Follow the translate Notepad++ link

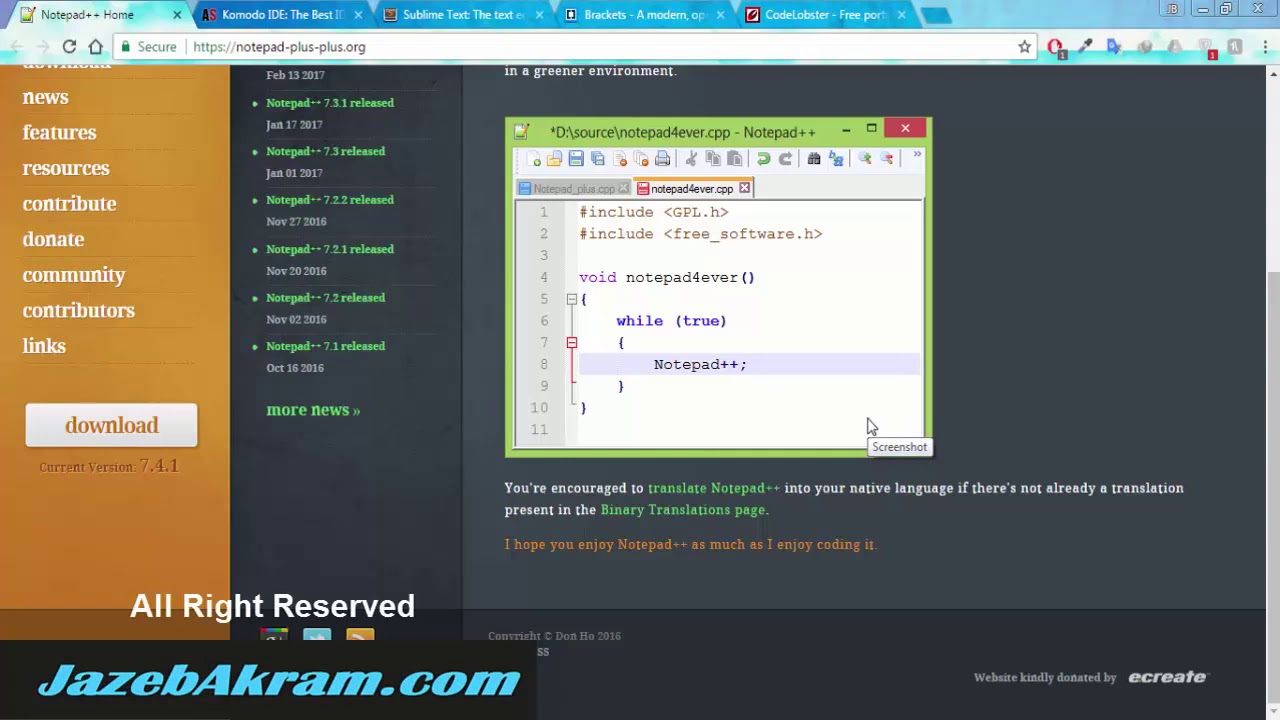pos(714,488)
